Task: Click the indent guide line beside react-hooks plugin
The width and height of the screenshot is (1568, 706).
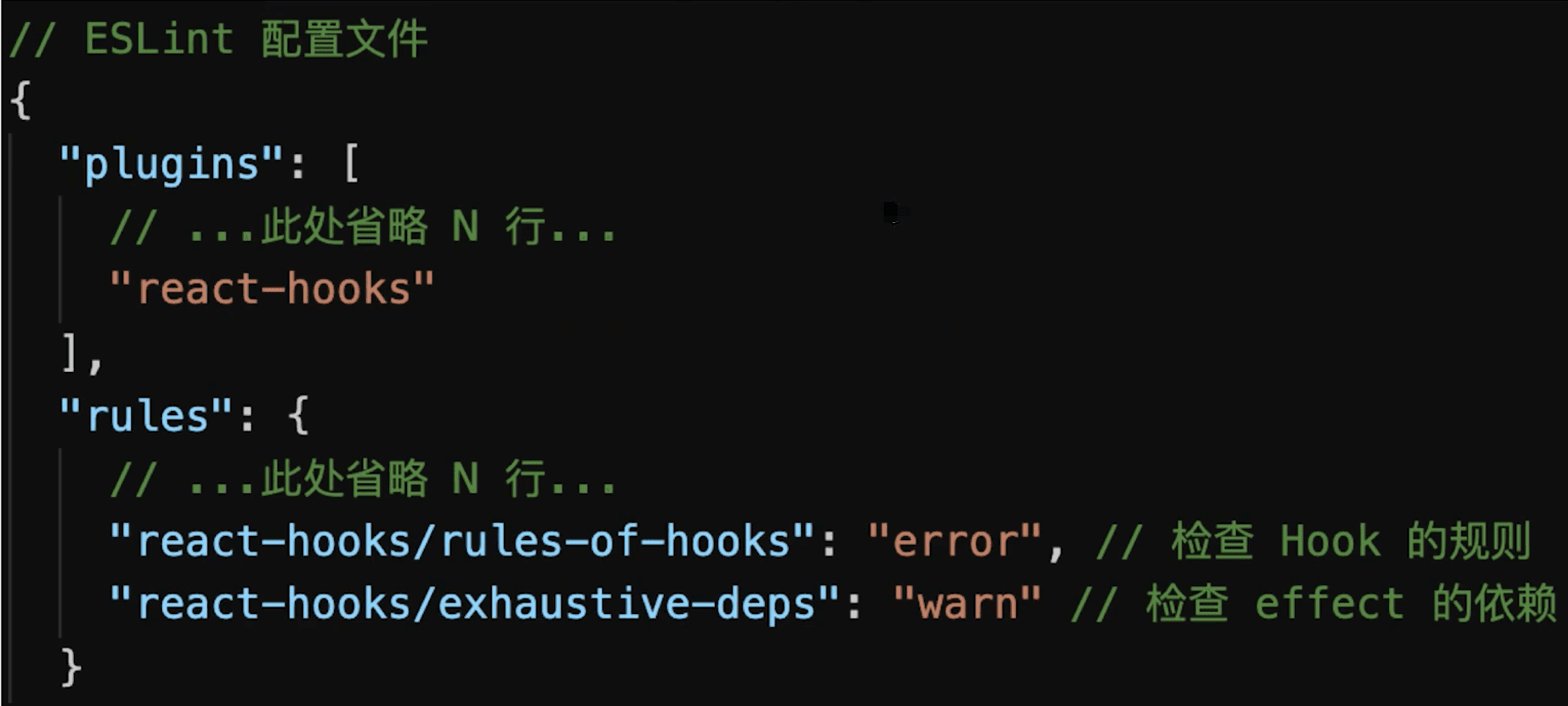Action: [x=61, y=259]
